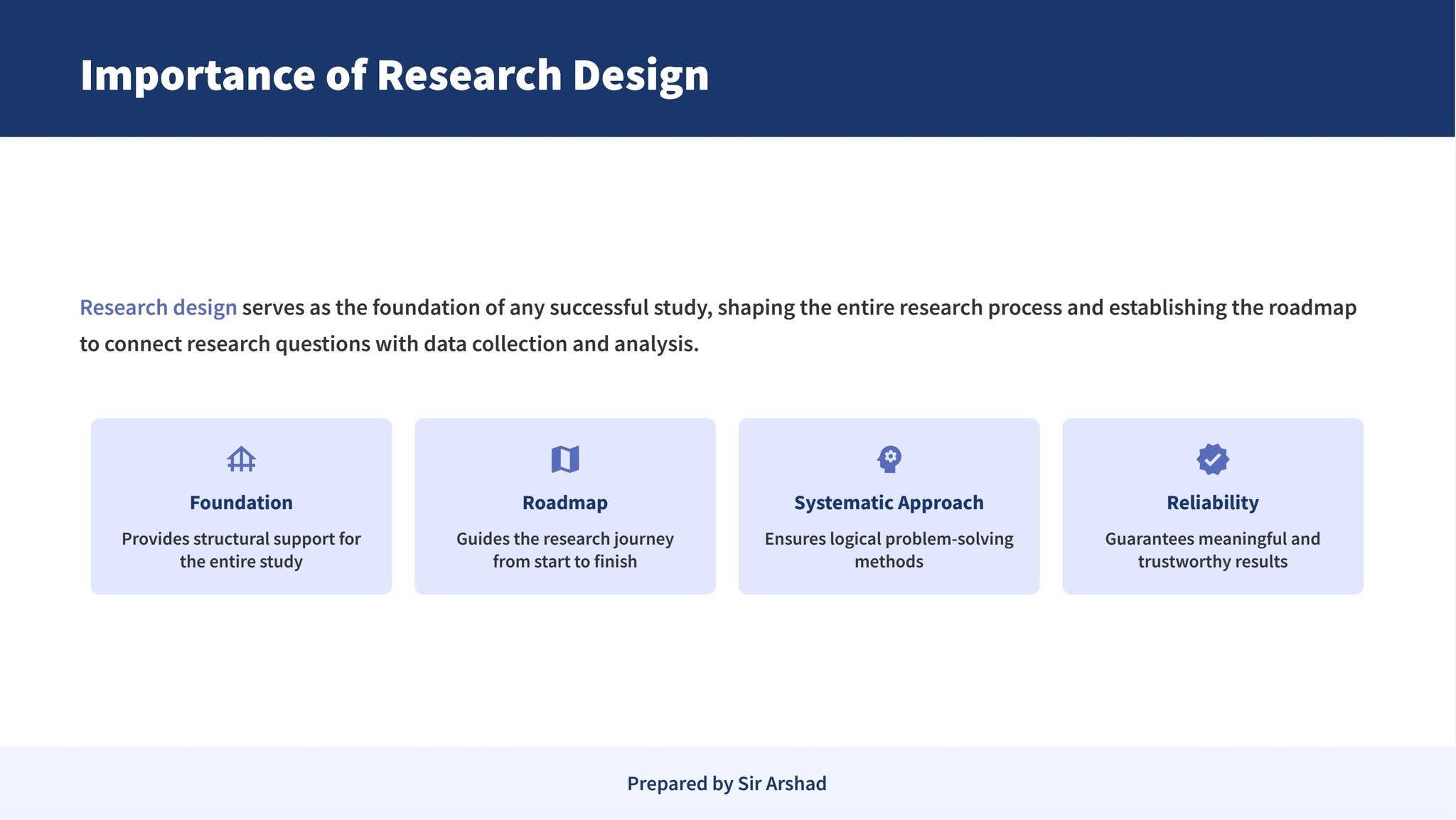Screen dimensions: 1456x820
Task: Click 'Guides the research journey' description
Action: tap(565, 550)
